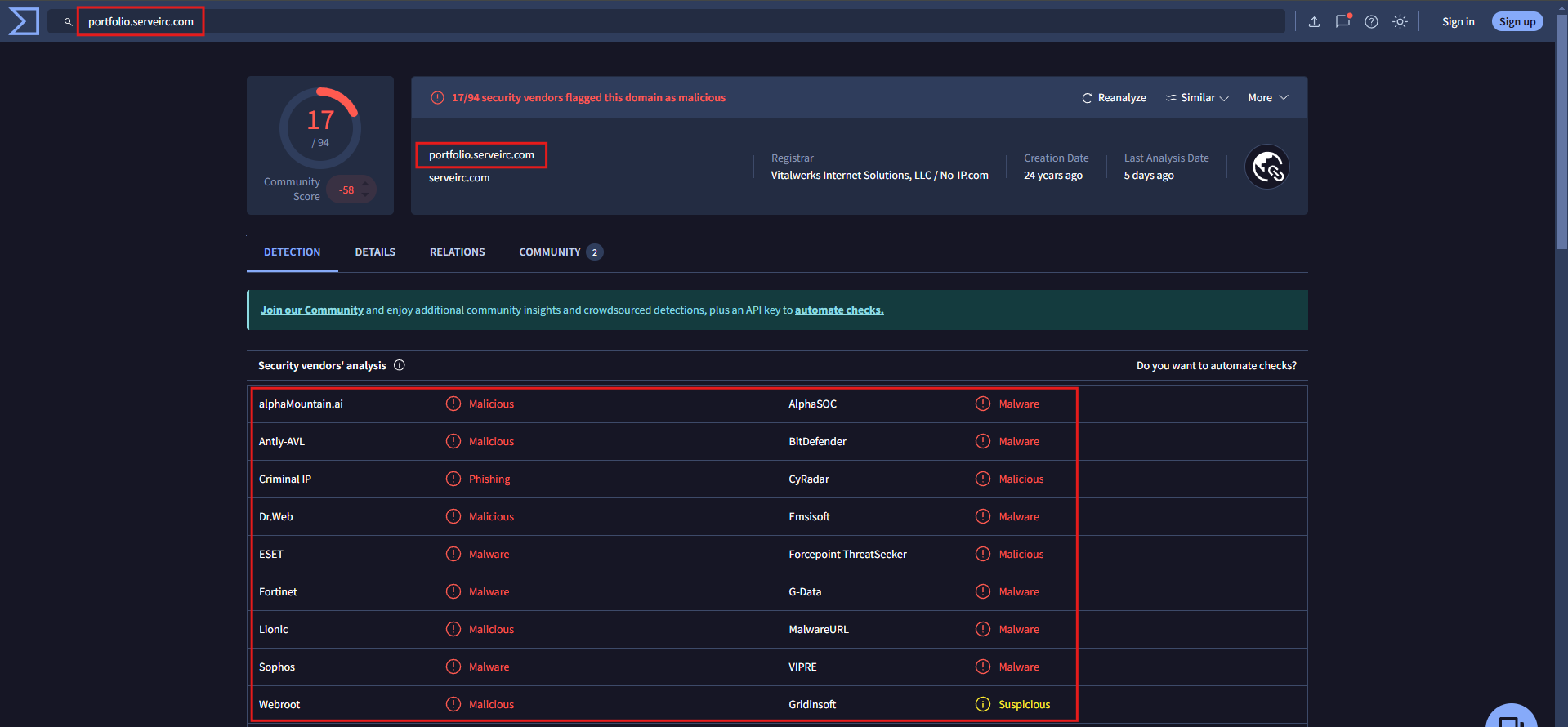Click the 17/94 detection score gauge
The height and width of the screenshot is (727, 1568).
coord(320,128)
